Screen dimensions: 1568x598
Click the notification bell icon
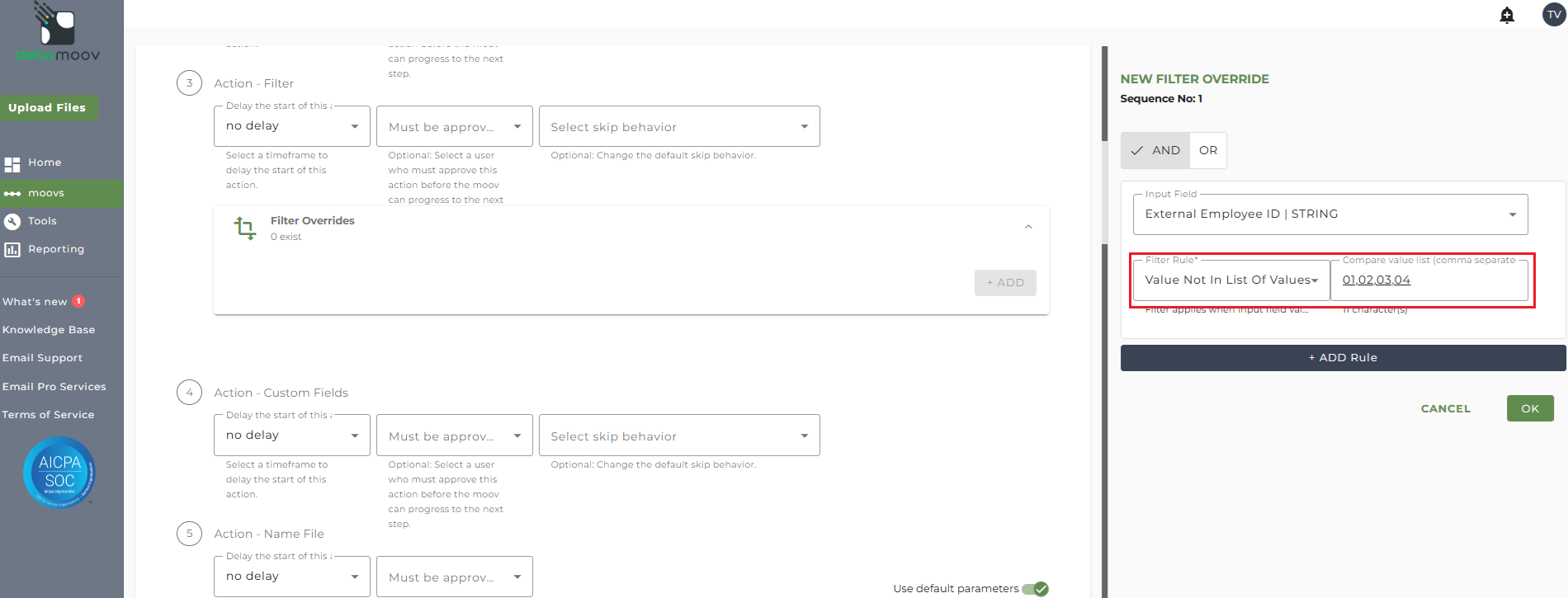(x=1507, y=15)
